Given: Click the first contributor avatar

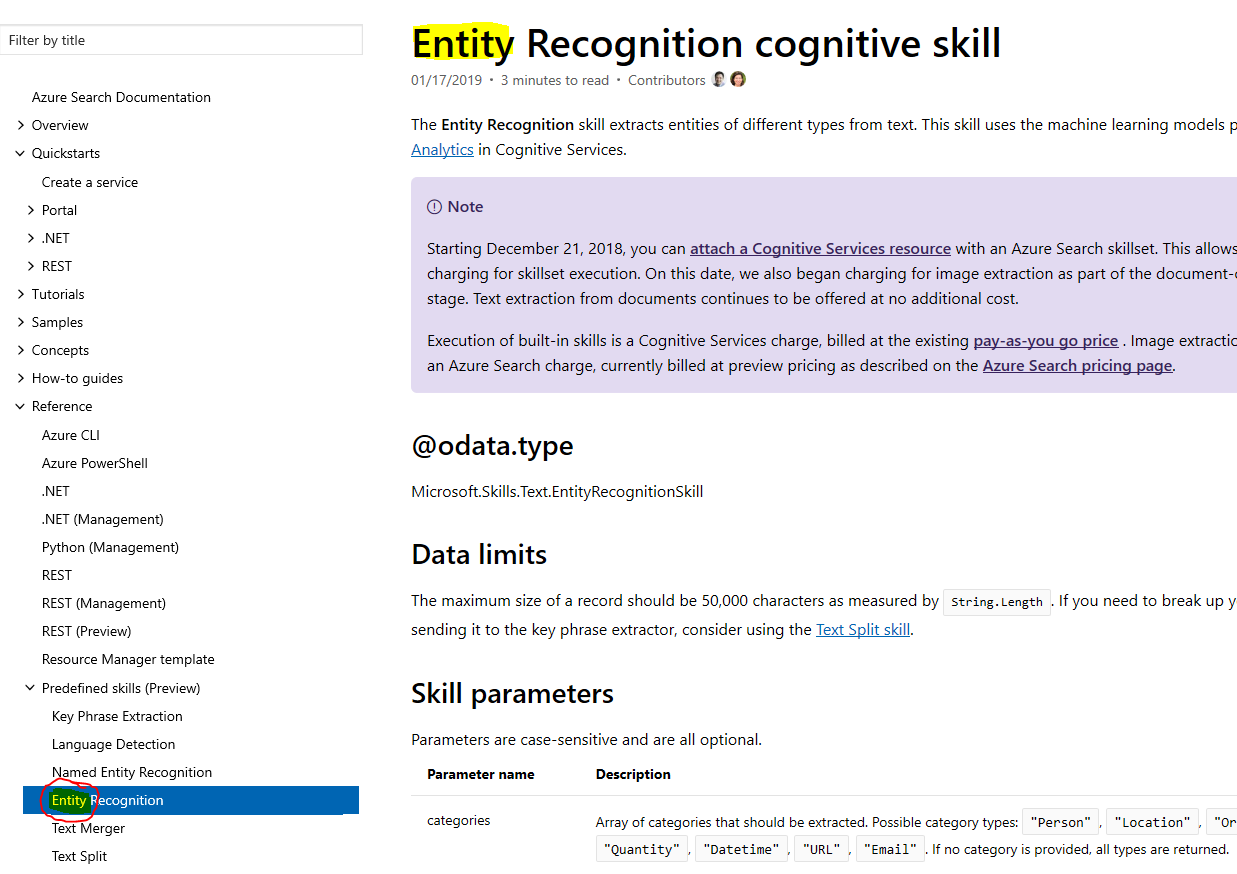Looking at the screenshot, I should (718, 79).
